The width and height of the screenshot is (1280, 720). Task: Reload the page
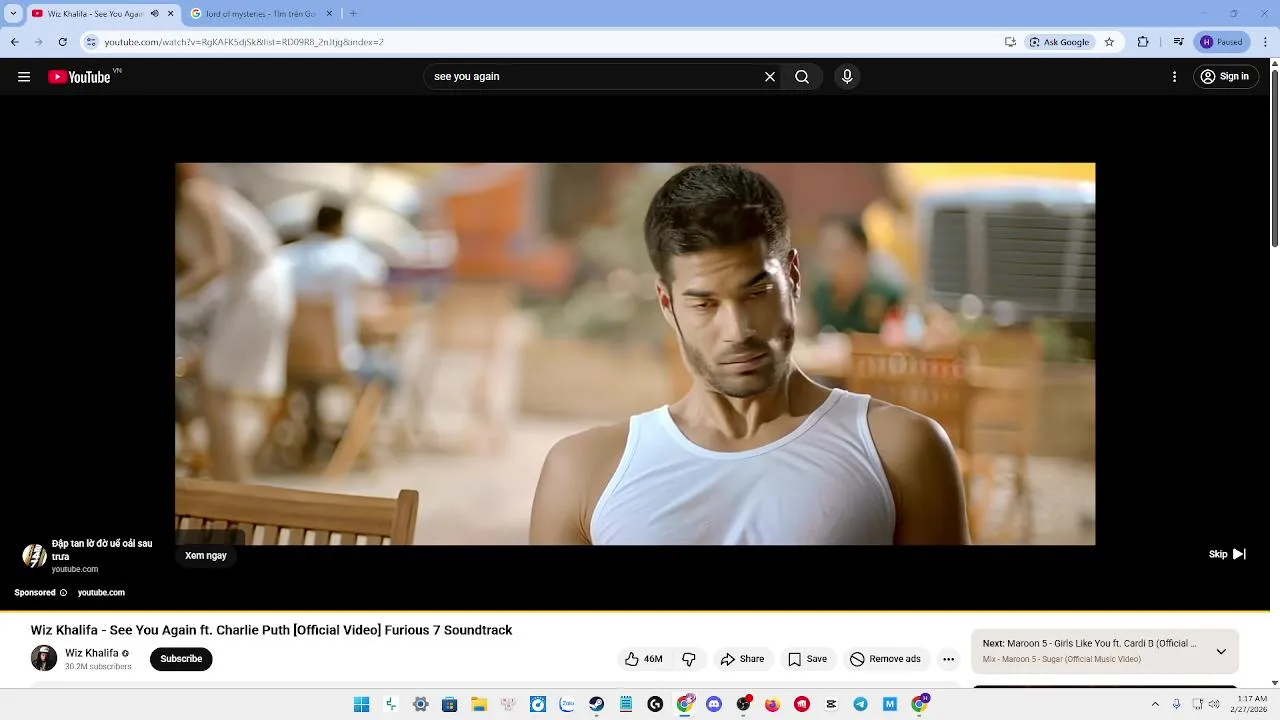tap(62, 42)
